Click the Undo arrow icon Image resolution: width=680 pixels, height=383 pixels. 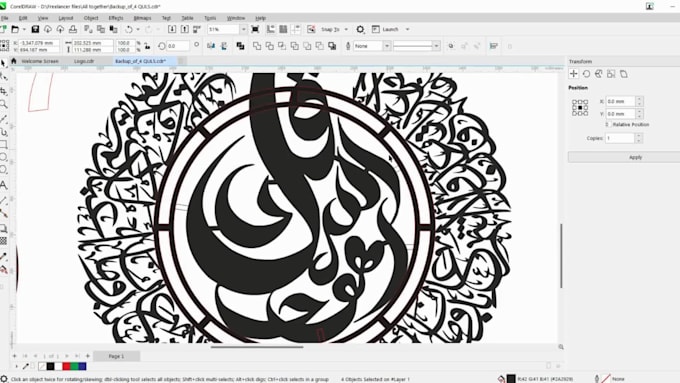click(x=129, y=29)
